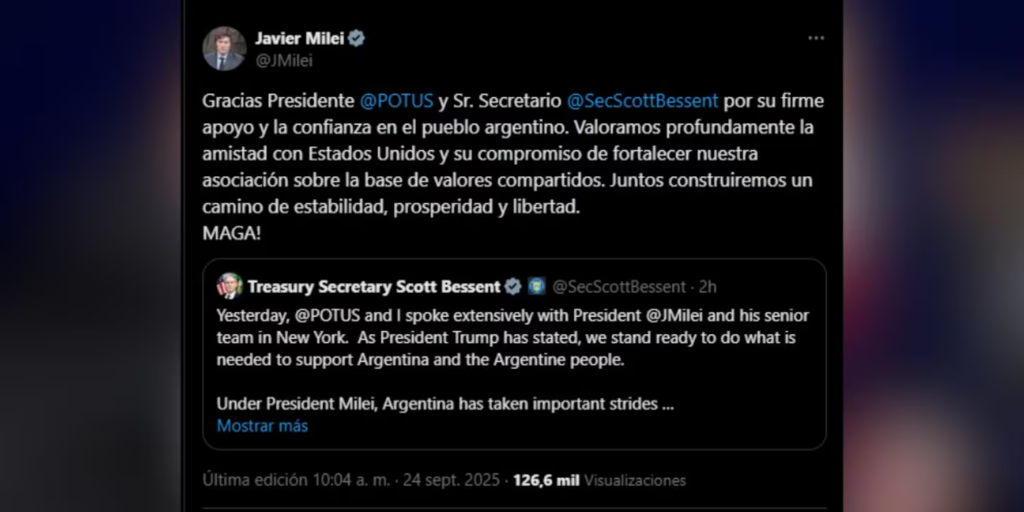Click the verified badge next to Javier Milei

point(357,38)
